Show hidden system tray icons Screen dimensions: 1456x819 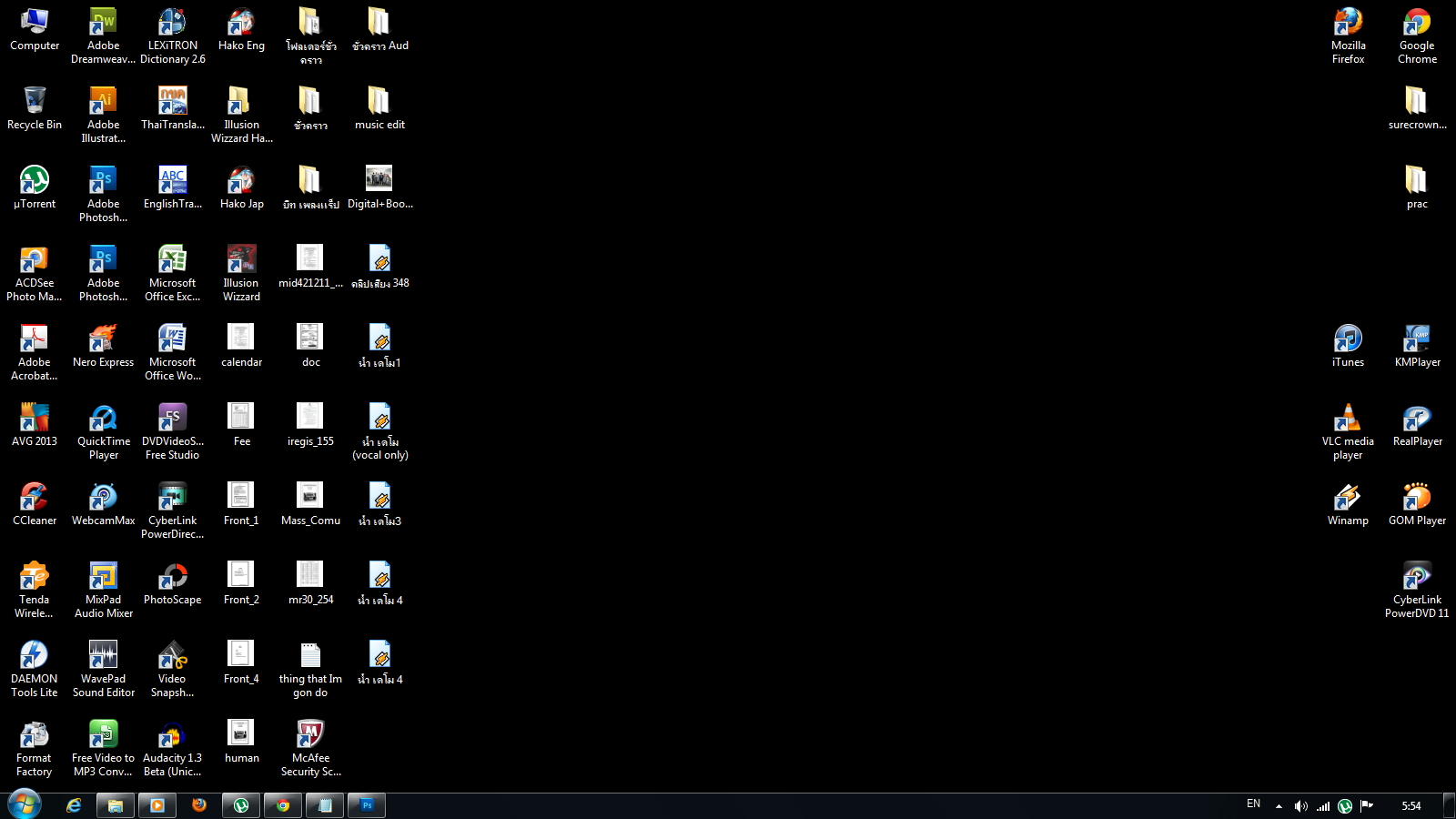[1279, 806]
